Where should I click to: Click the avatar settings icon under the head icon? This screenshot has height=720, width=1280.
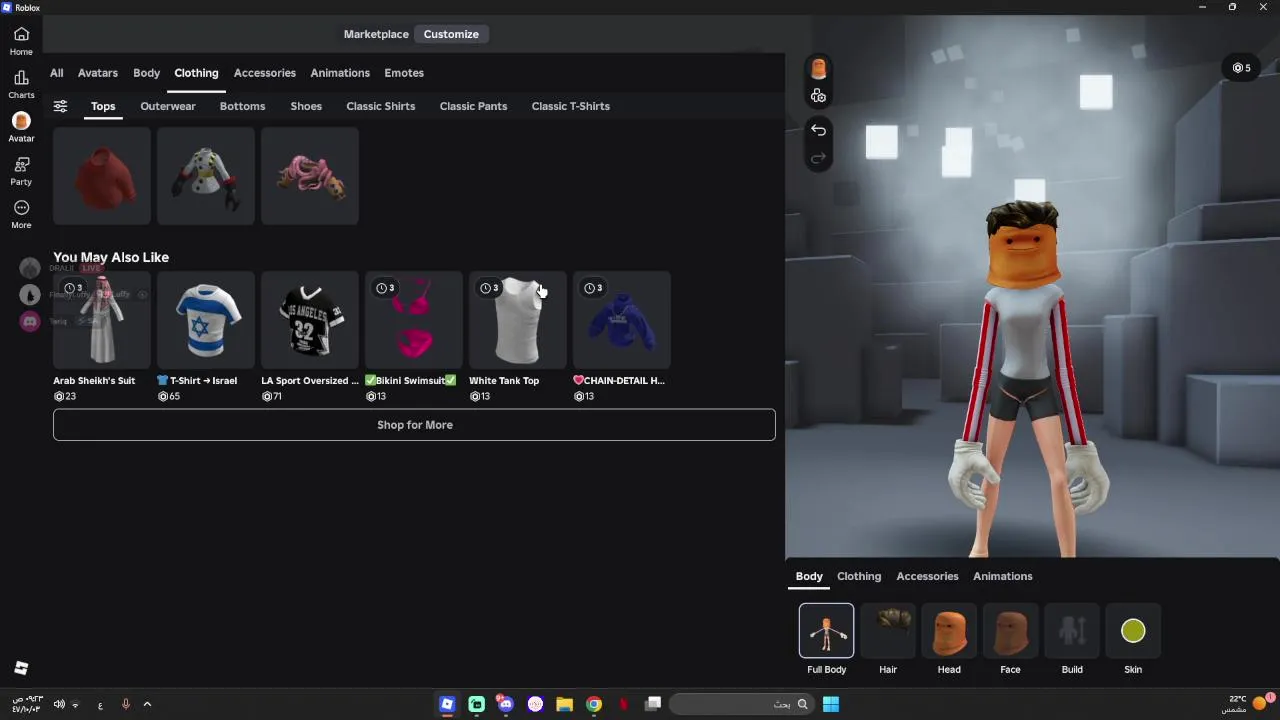[x=818, y=96]
